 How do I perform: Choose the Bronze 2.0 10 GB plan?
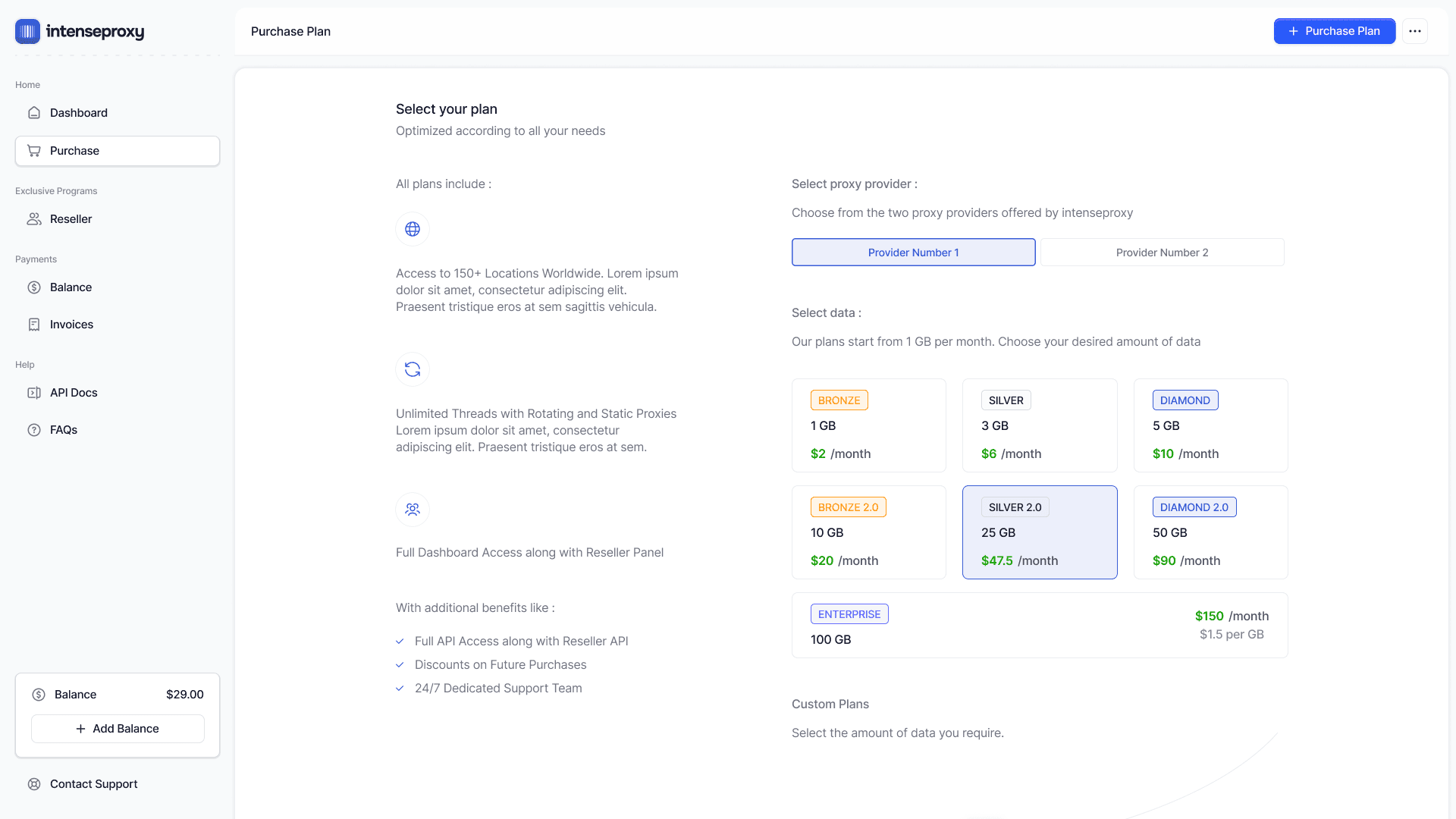(868, 532)
